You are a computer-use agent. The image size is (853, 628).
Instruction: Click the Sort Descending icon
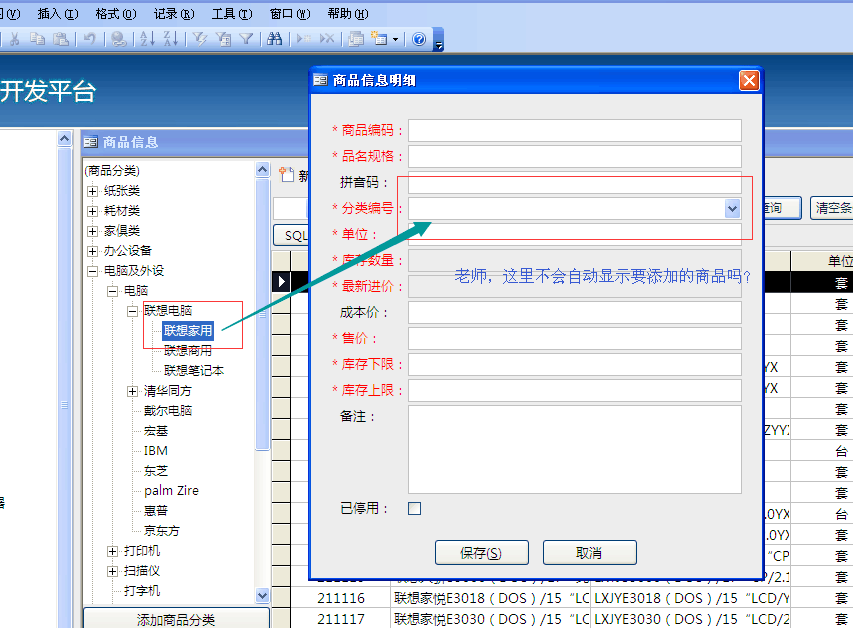click(170, 37)
